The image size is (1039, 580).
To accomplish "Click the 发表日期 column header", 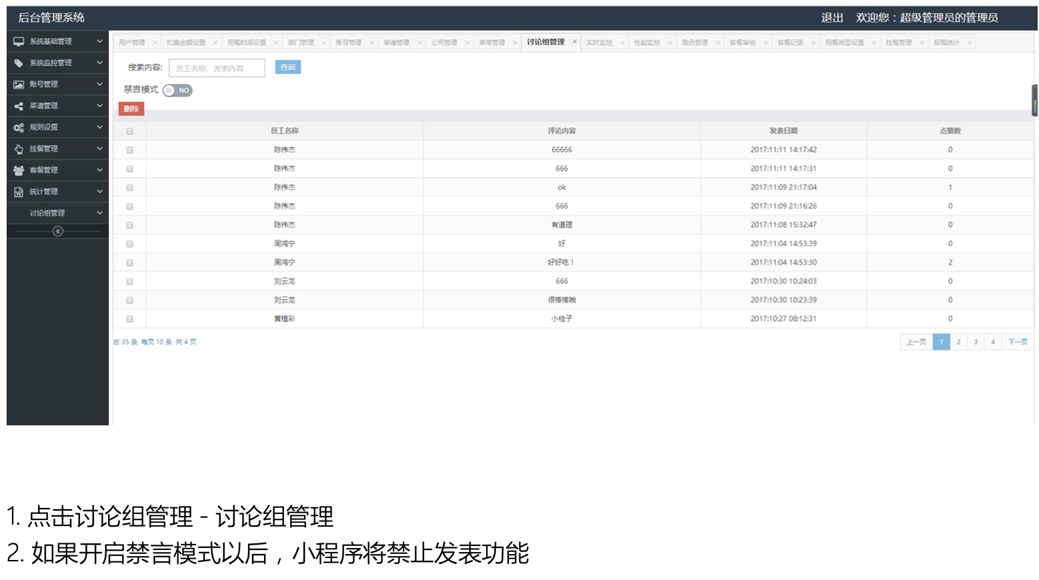I will pyautogui.click(x=783, y=131).
